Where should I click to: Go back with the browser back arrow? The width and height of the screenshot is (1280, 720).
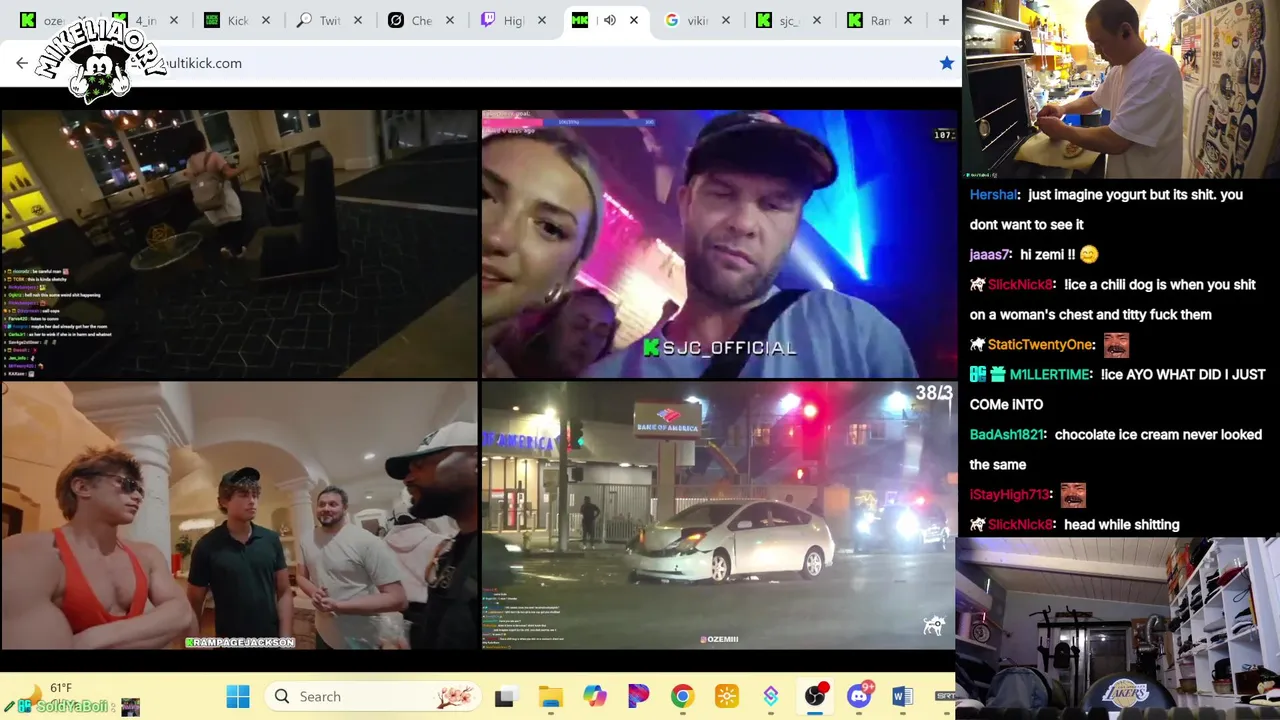[x=22, y=63]
